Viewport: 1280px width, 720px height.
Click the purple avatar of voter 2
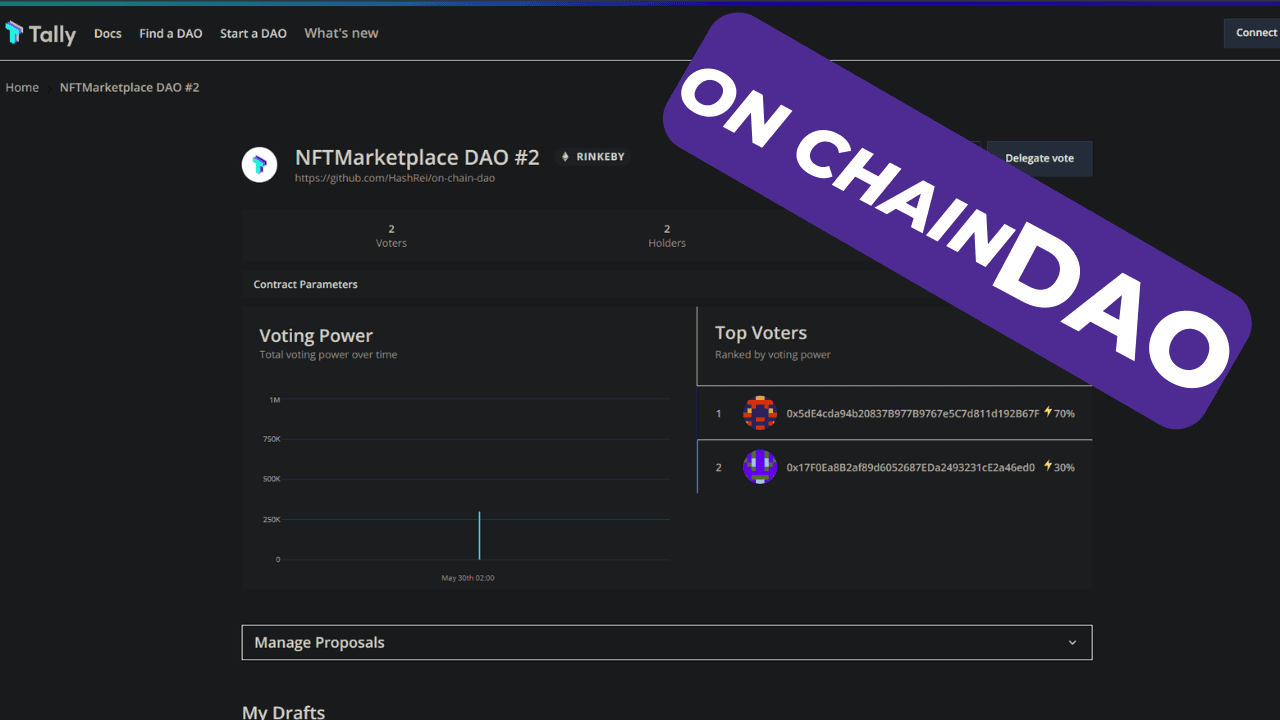[760, 467]
